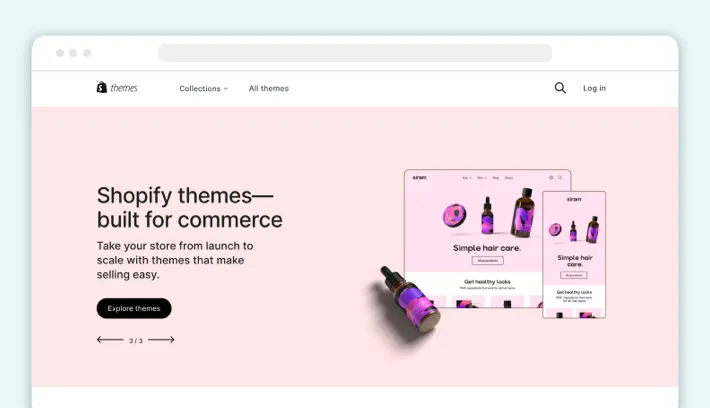
Task: Click the third gray window dot
Action: pos(87,53)
